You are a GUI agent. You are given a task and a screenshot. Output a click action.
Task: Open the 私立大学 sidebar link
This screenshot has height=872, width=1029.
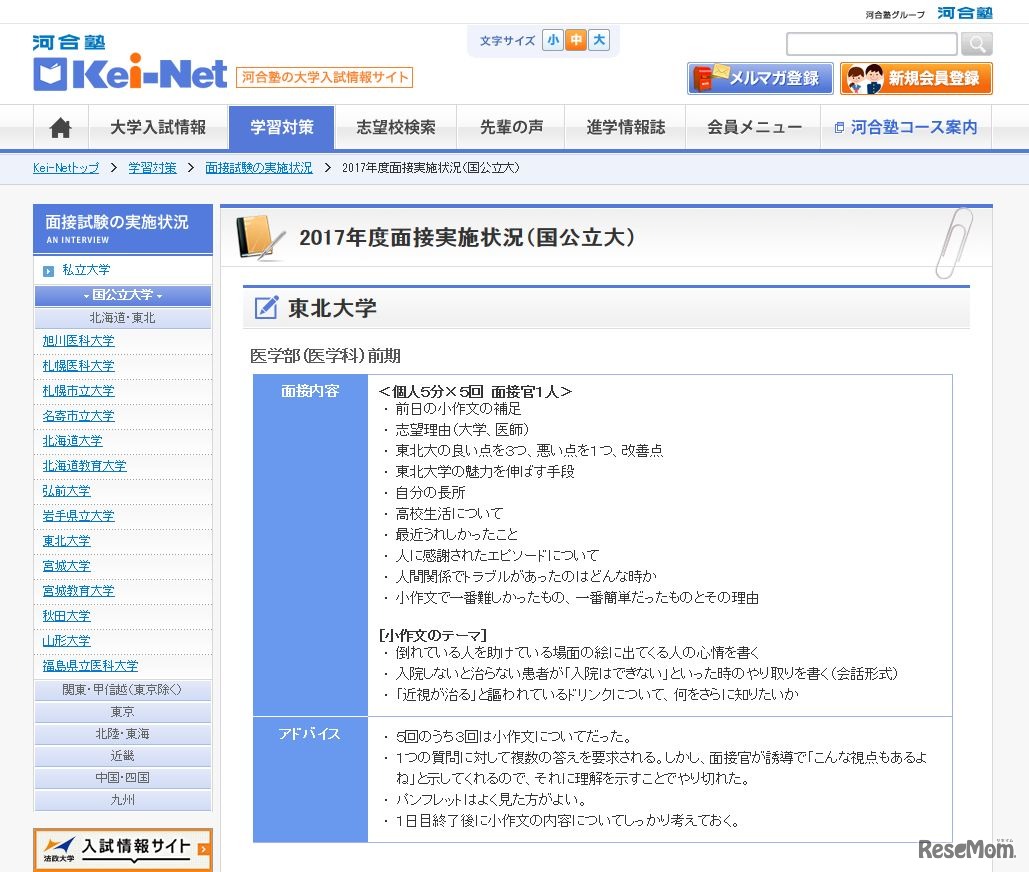[86, 270]
